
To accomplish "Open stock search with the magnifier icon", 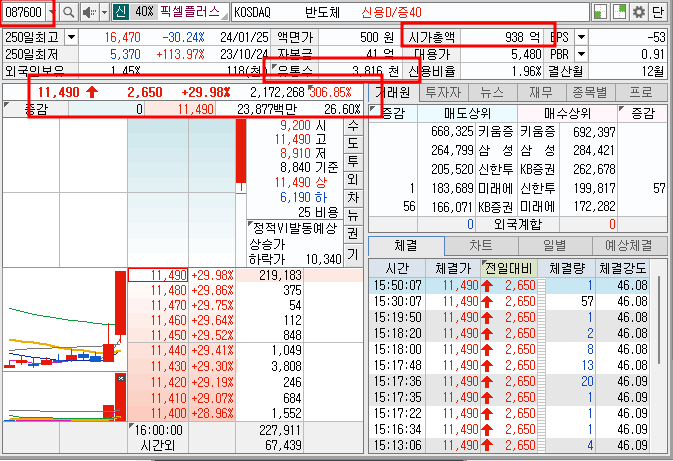I will pos(68,12).
